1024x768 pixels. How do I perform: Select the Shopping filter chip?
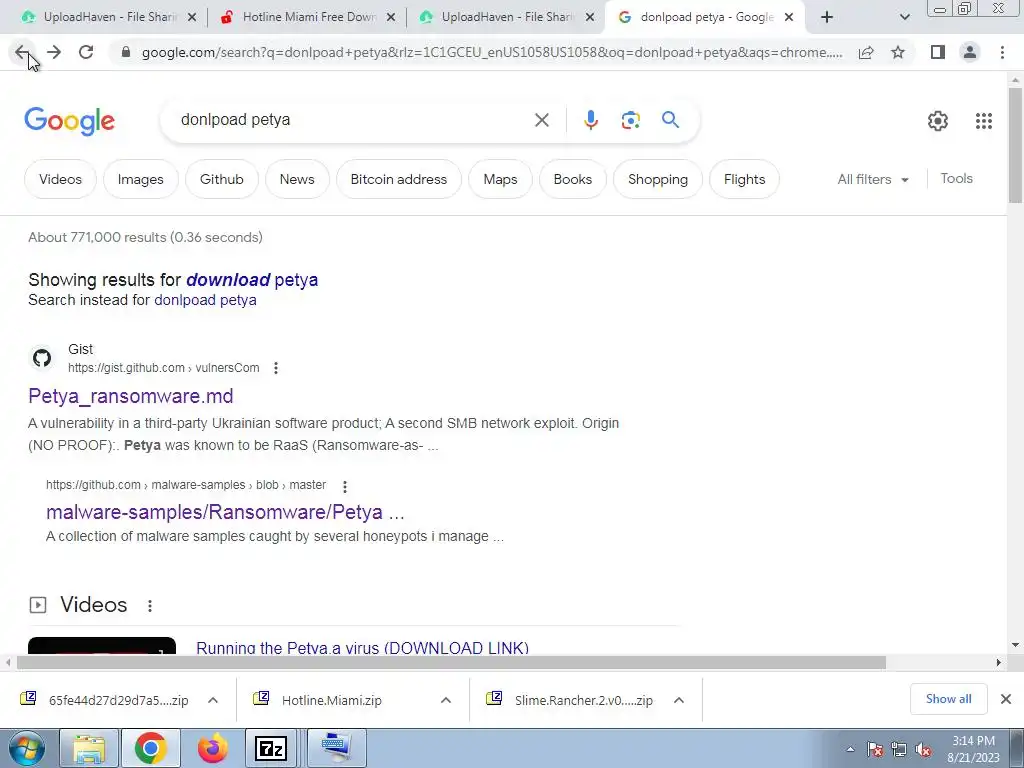[x=658, y=179]
